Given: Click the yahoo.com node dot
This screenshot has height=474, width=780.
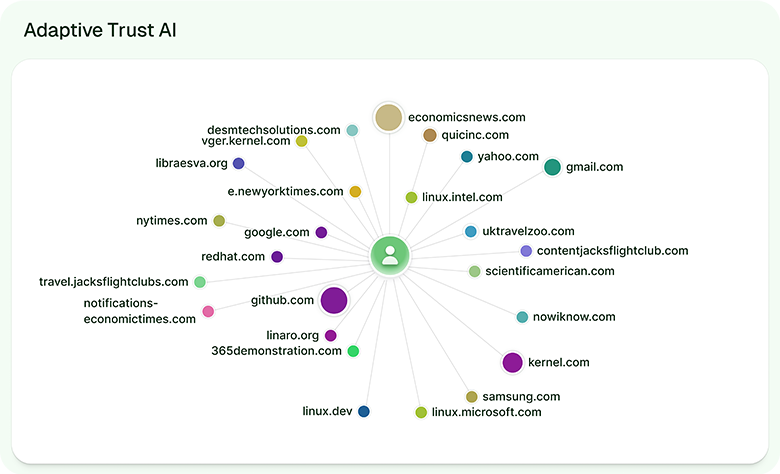Looking at the screenshot, I should [467, 157].
